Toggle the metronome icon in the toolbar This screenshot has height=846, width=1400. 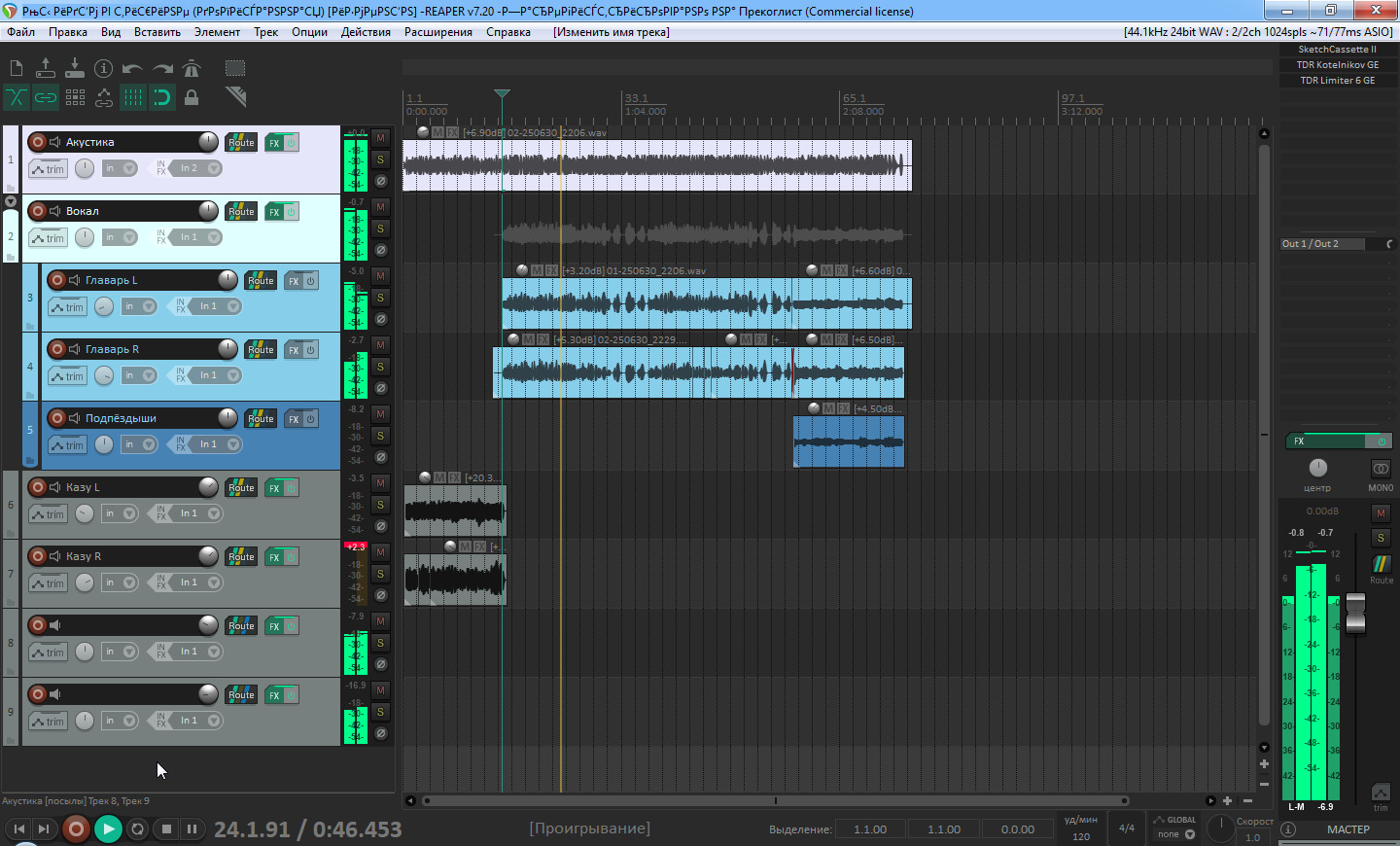(x=192, y=68)
